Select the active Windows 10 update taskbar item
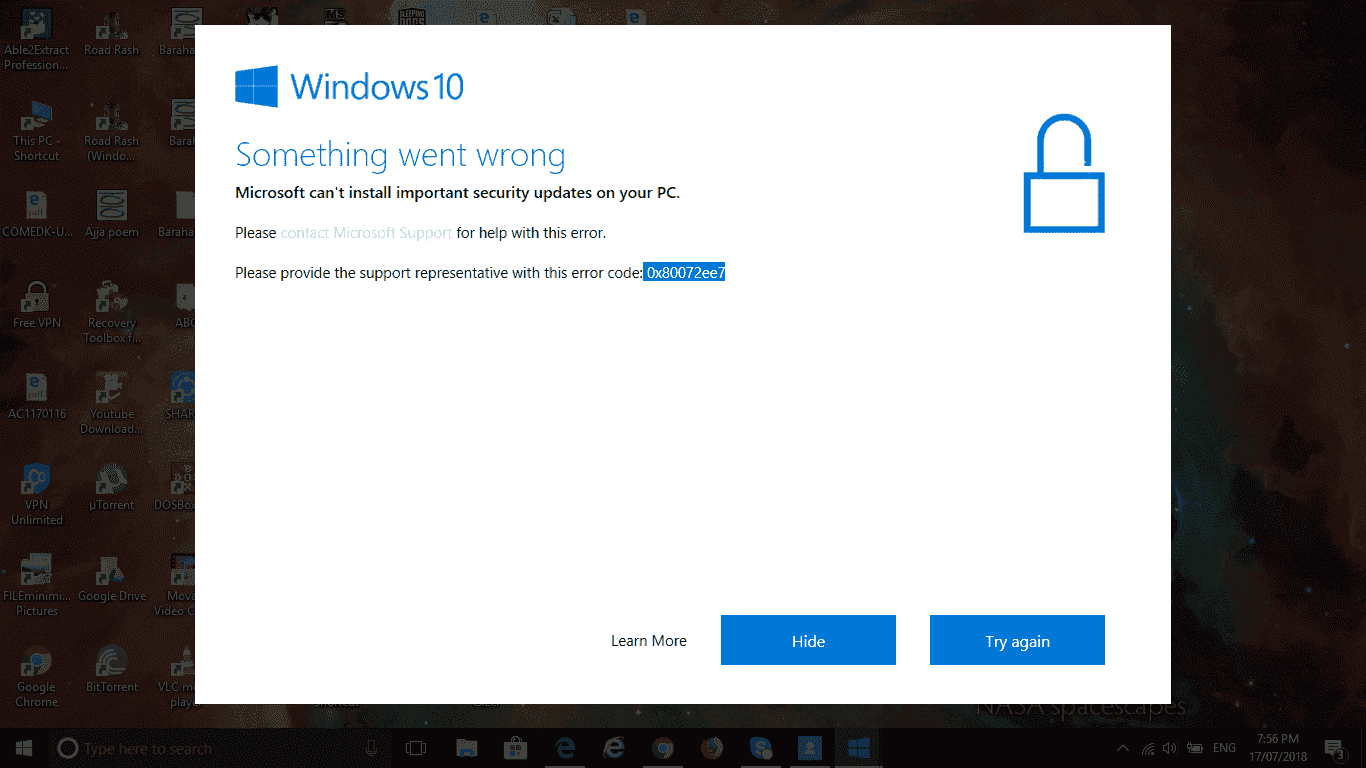 (x=858, y=748)
